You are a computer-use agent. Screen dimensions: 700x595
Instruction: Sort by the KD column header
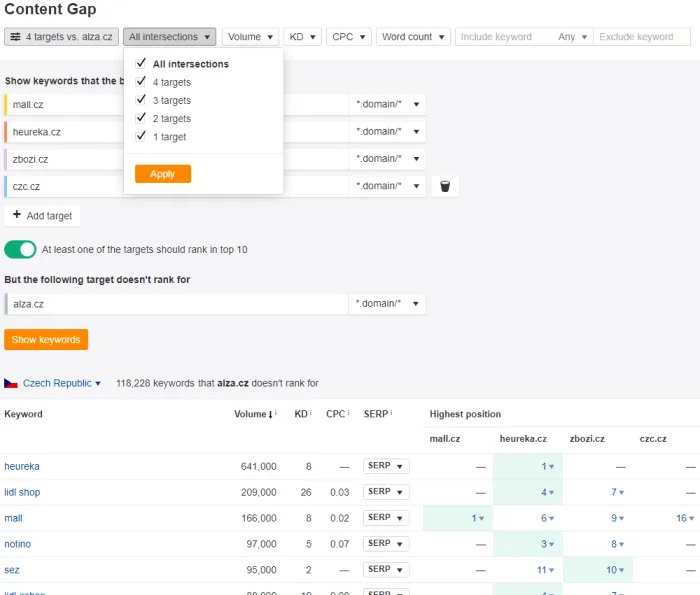pyautogui.click(x=300, y=414)
